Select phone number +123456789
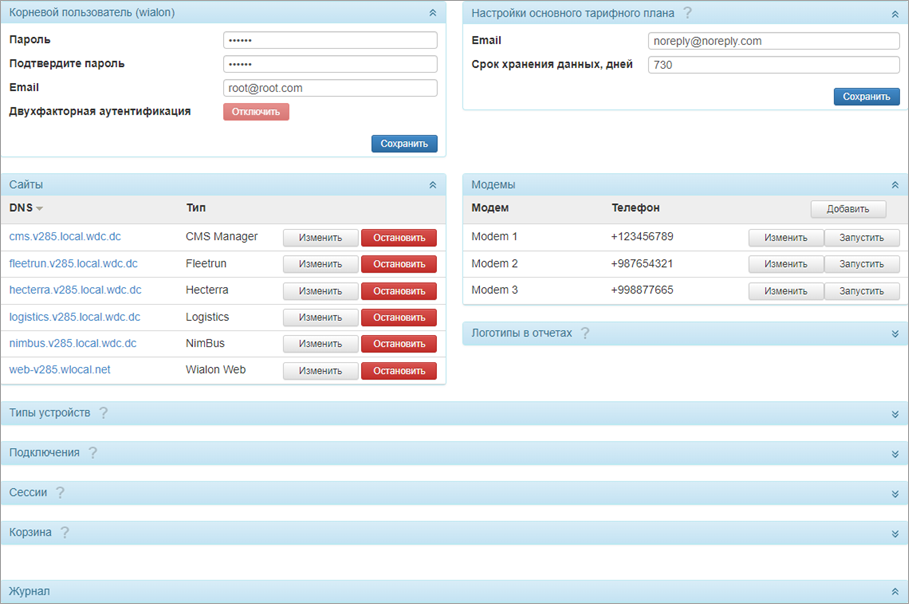The image size is (909, 604). [x=642, y=236]
